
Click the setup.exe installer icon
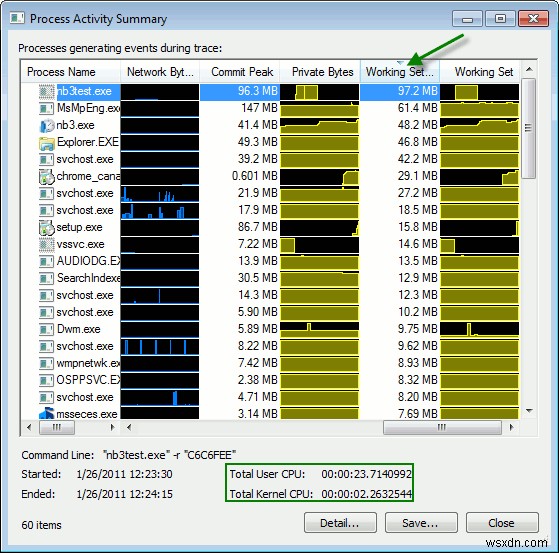click(46, 227)
